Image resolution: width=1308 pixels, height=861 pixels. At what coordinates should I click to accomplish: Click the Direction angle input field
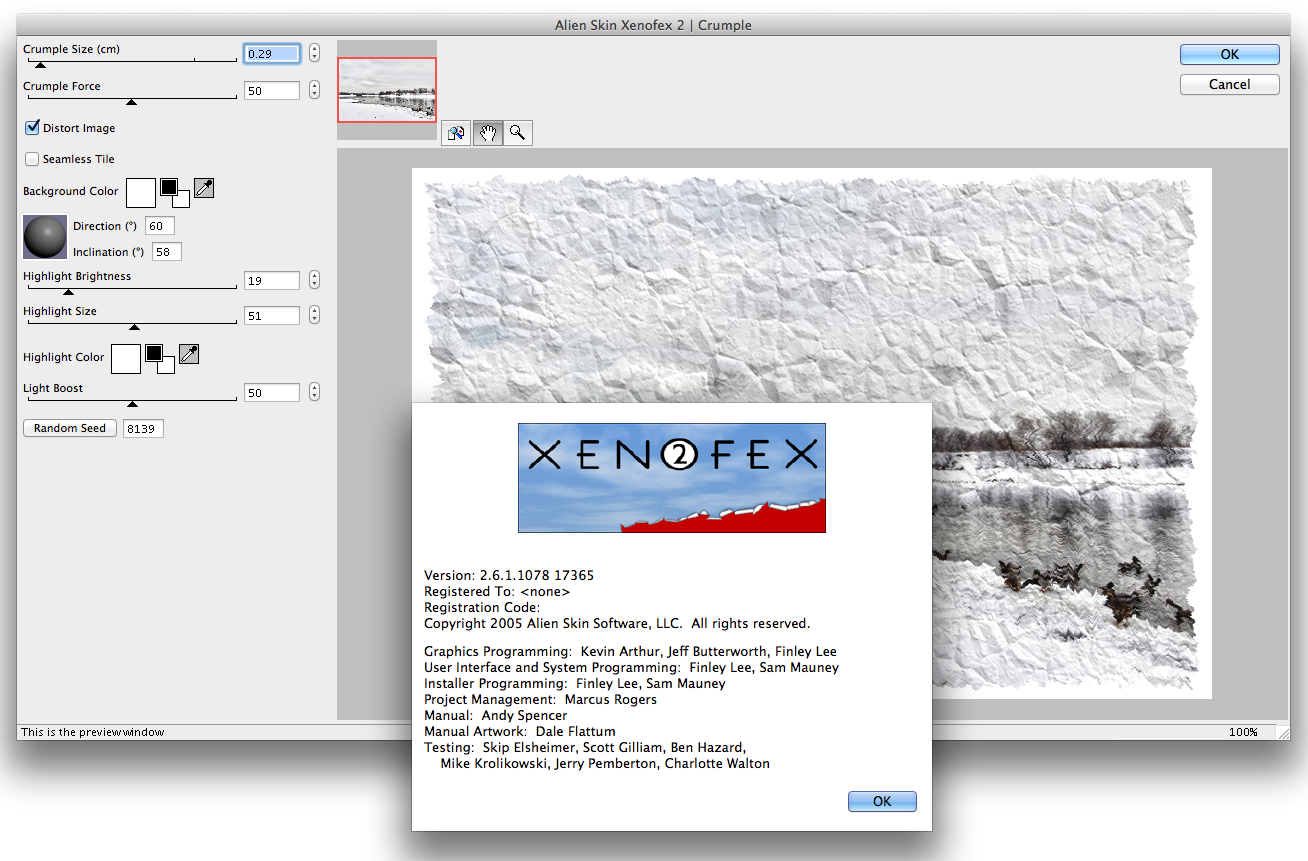click(x=160, y=226)
